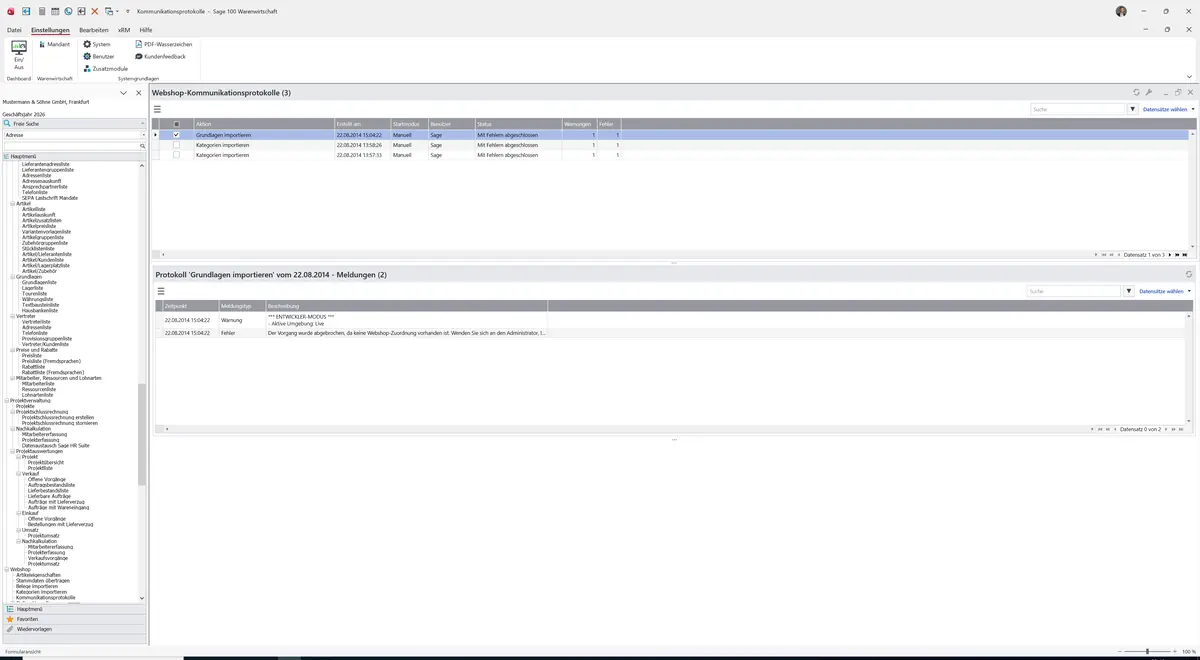Click zoom out minus in status bar
This screenshot has height=660, width=1200.
1122,651
